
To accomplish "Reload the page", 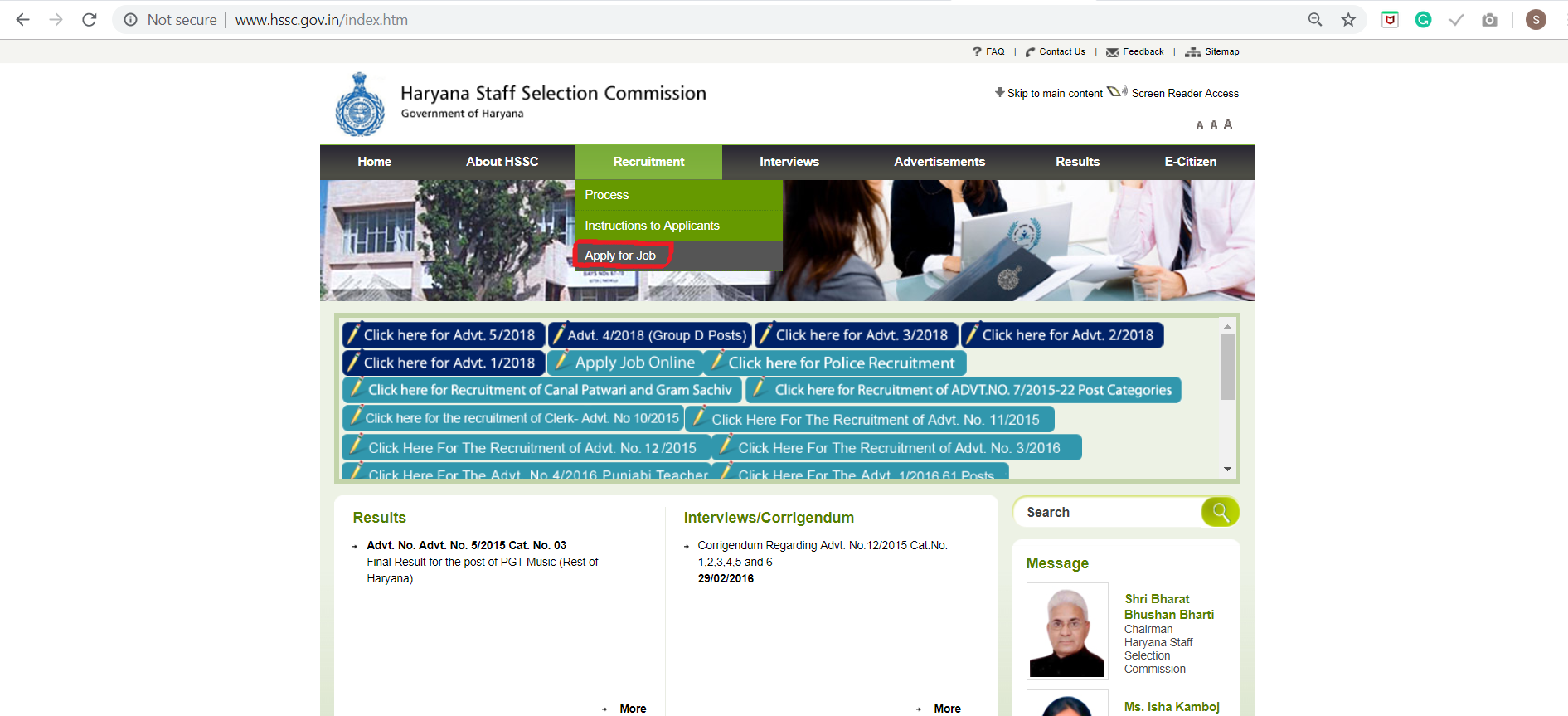I will tap(90, 20).
